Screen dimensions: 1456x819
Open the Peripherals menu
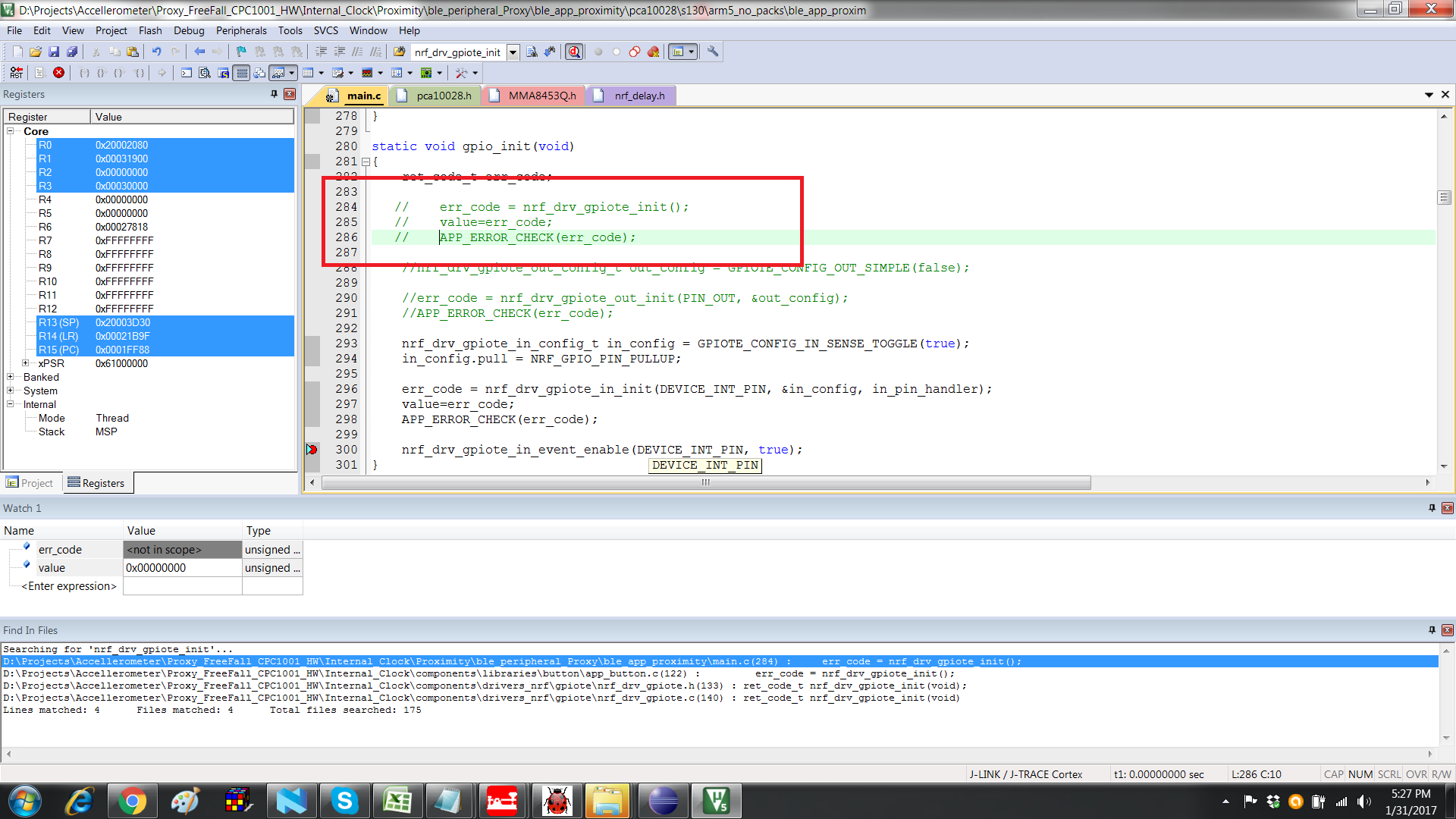click(x=241, y=30)
